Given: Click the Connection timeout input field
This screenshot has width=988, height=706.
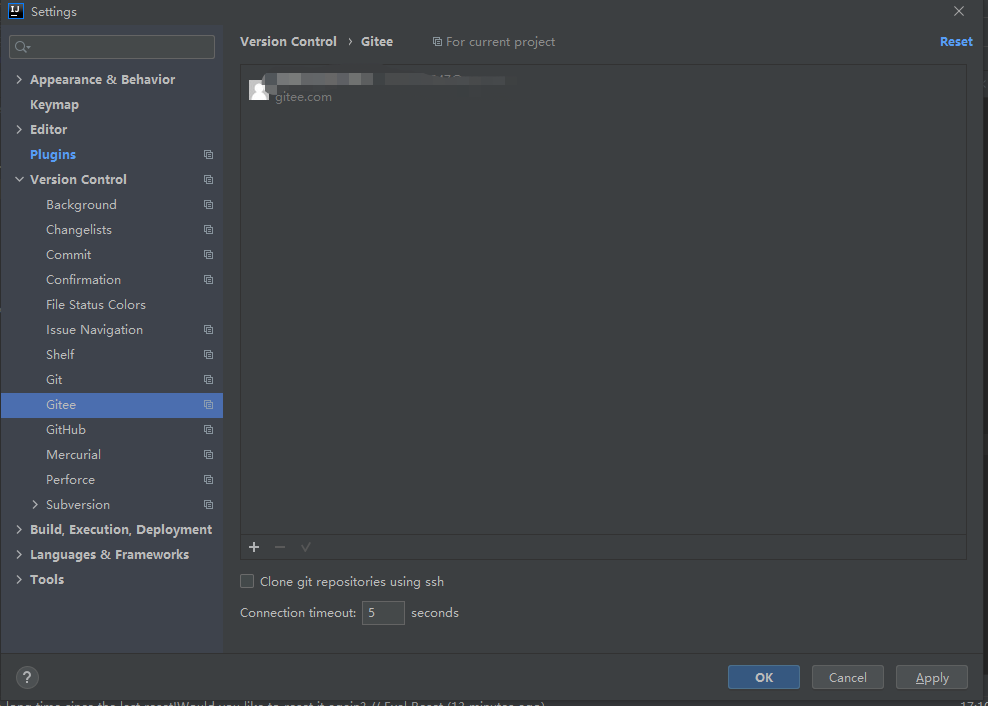Looking at the screenshot, I should click(383, 613).
